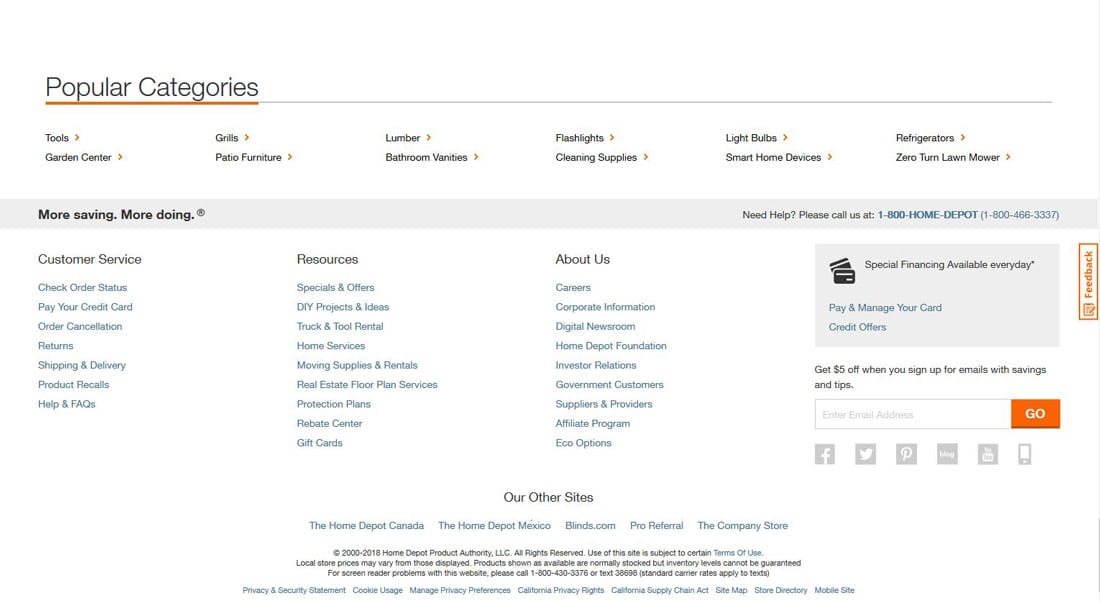Open Shipping & Delivery page
Viewport: 1100px width, 602px height.
tap(82, 365)
